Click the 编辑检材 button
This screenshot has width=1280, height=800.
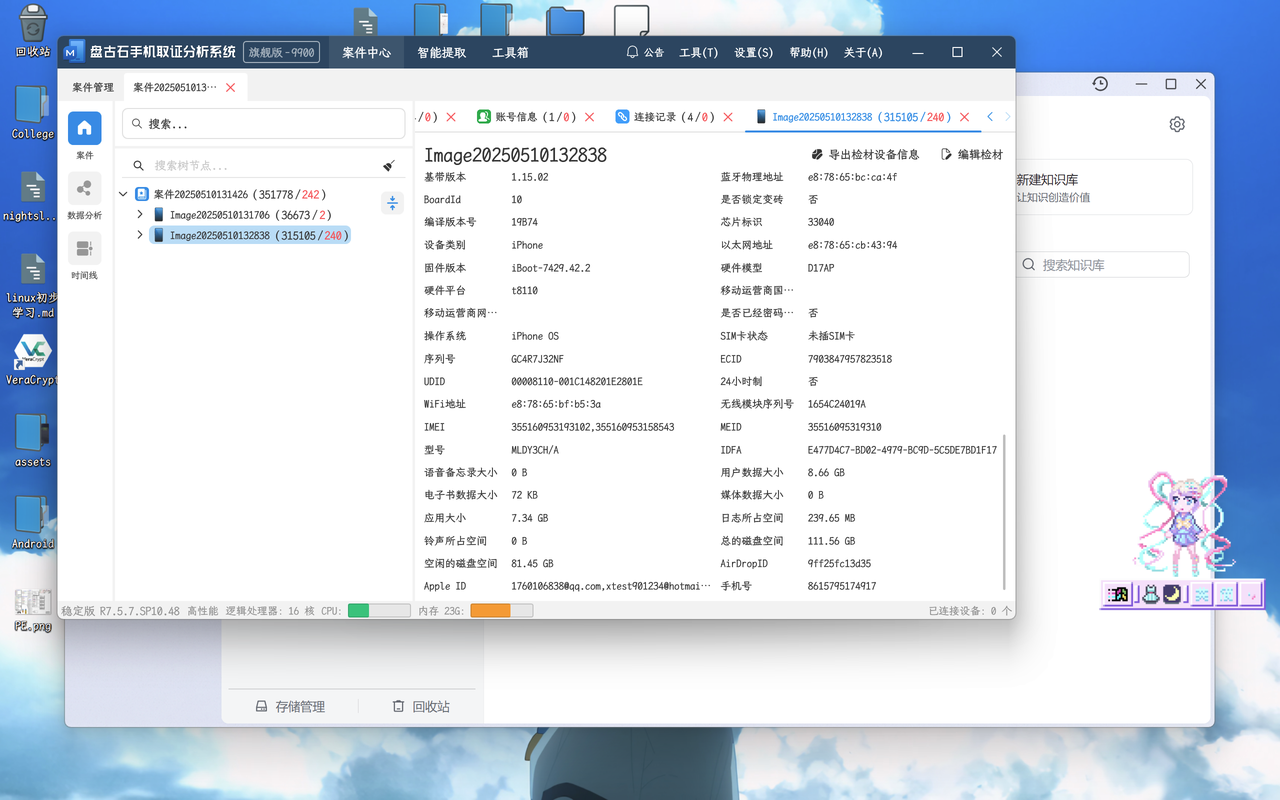click(972, 155)
